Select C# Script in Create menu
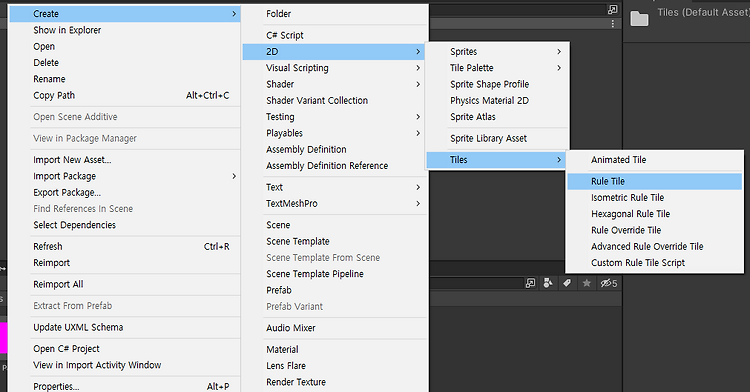This screenshot has width=750, height=392. tap(334, 35)
